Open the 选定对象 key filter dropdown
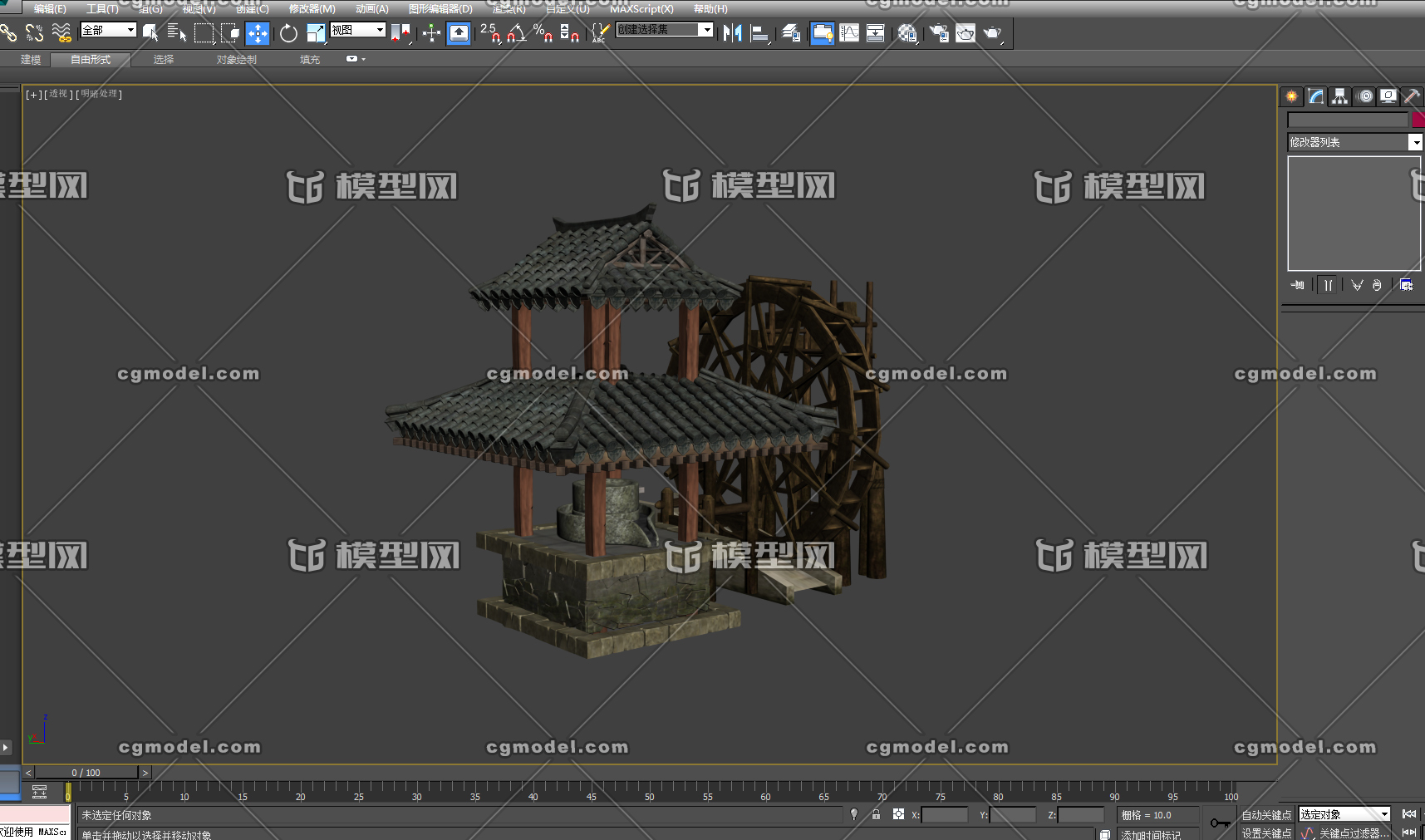The image size is (1425, 840). 1344,814
